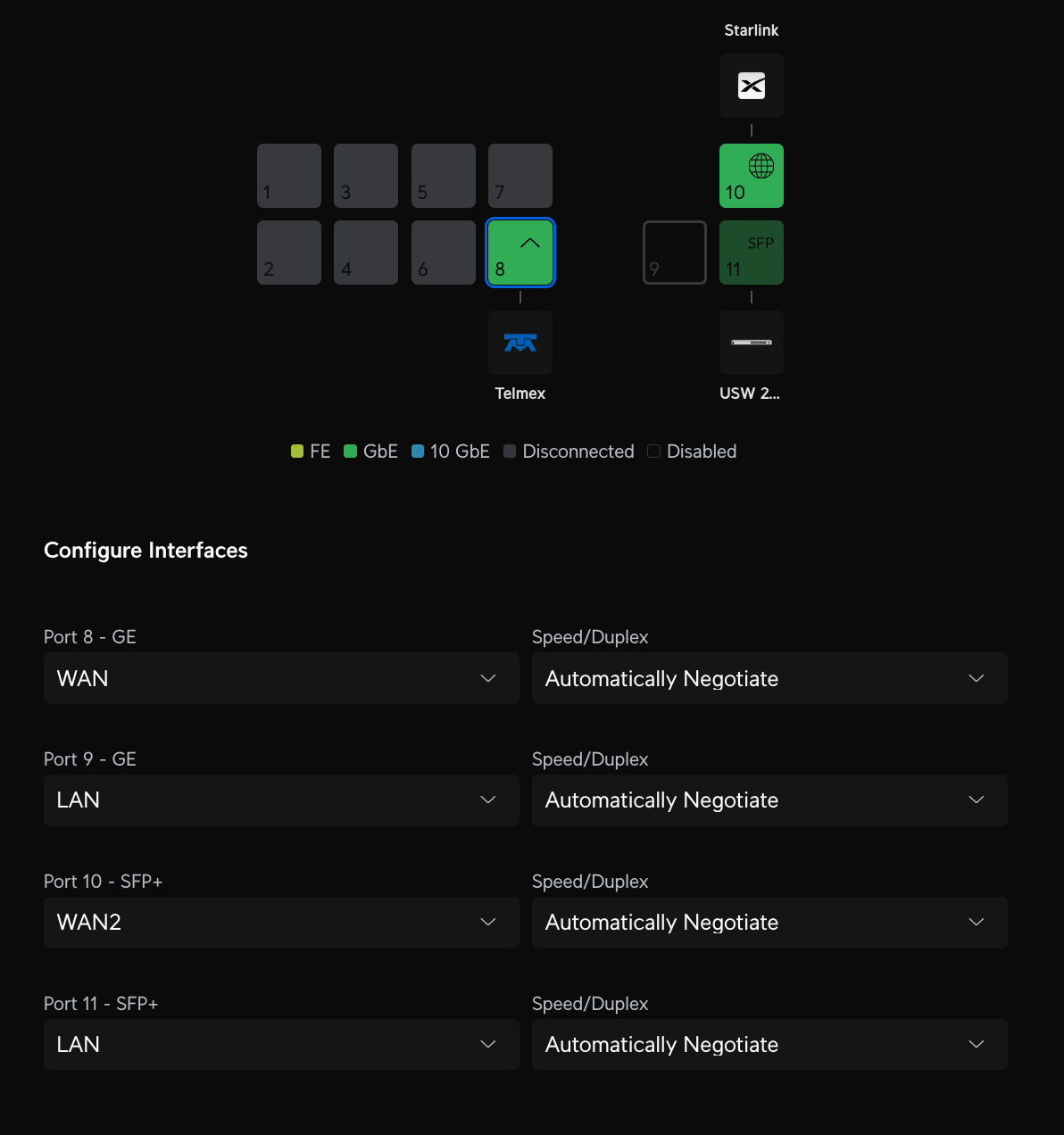Select port 4 in the port grid
This screenshot has width=1064, height=1135.
(x=366, y=253)
